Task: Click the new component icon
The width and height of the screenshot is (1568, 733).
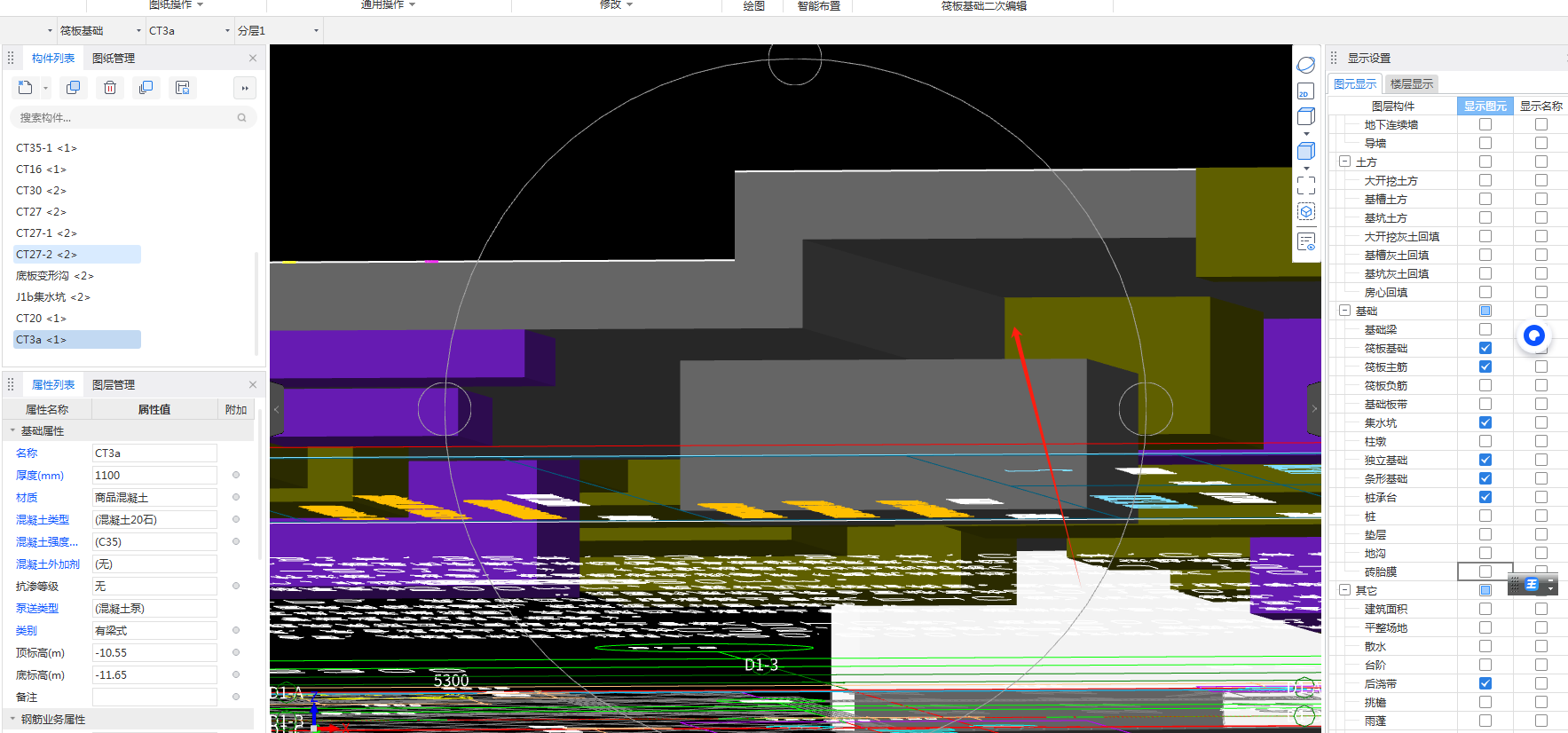Action: [25, 88]
